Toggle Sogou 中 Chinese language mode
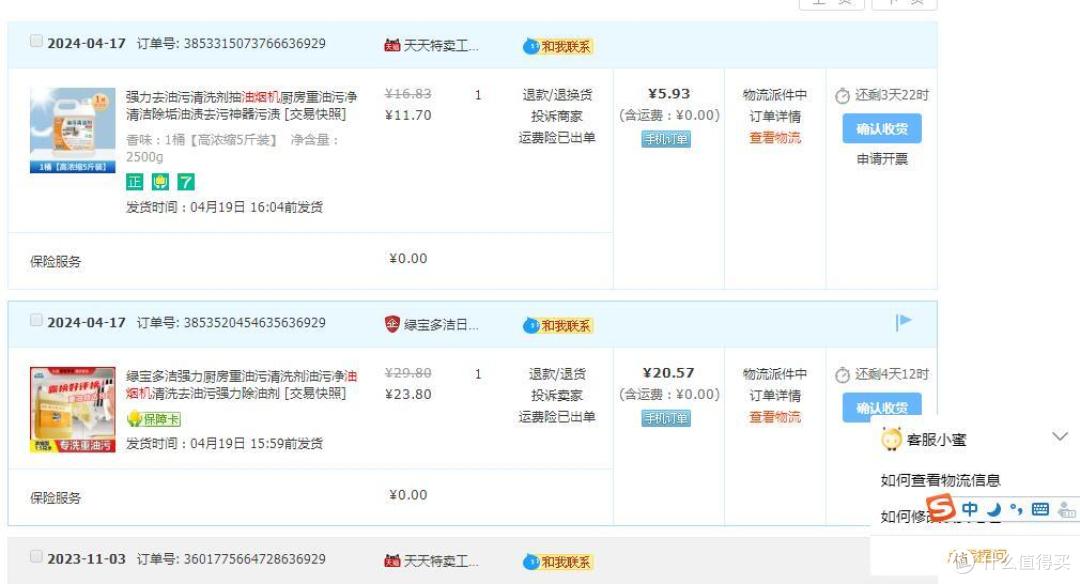Screen dimensions: 1080x584 coord(970,509)
